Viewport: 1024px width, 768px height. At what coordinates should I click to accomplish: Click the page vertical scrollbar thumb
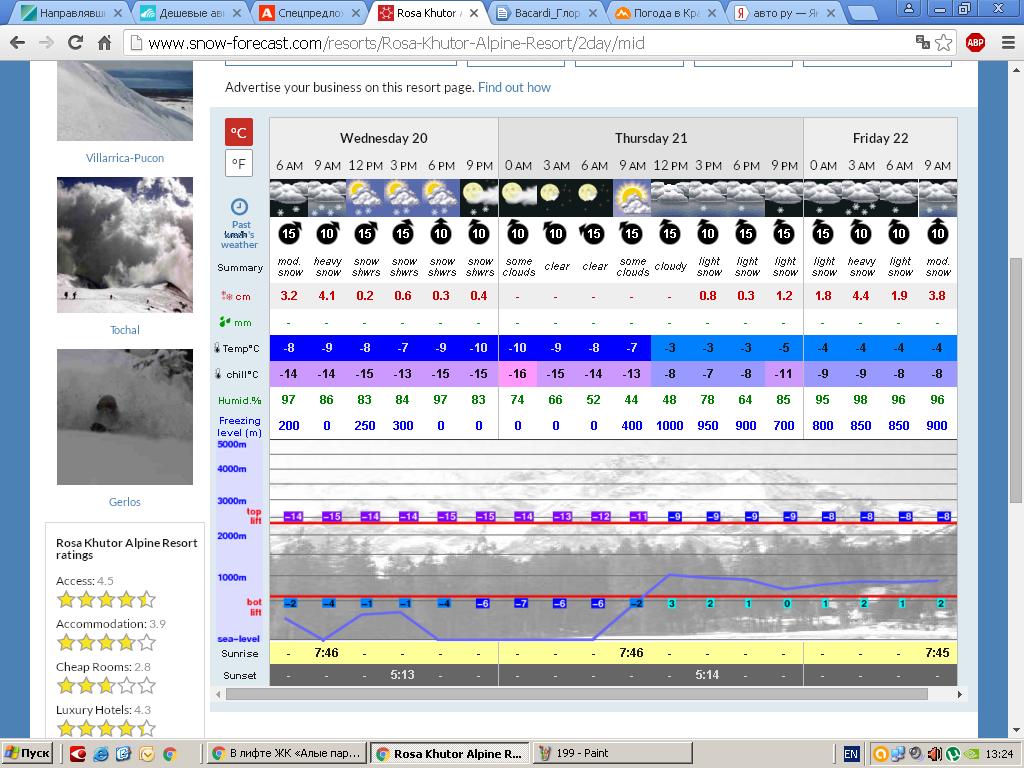point(1017,380)
